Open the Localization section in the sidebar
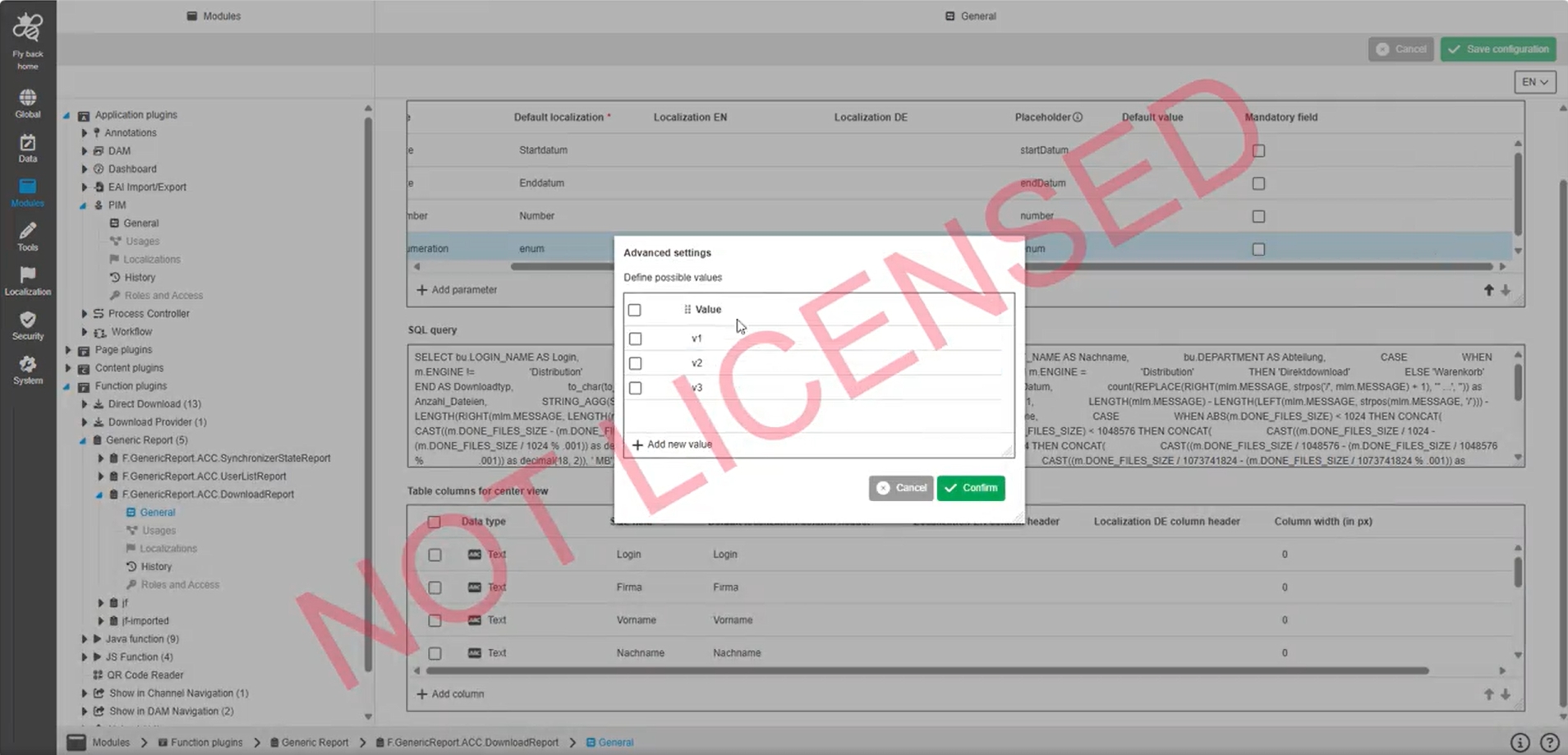Screen dimensions: 1568x755 28,281
